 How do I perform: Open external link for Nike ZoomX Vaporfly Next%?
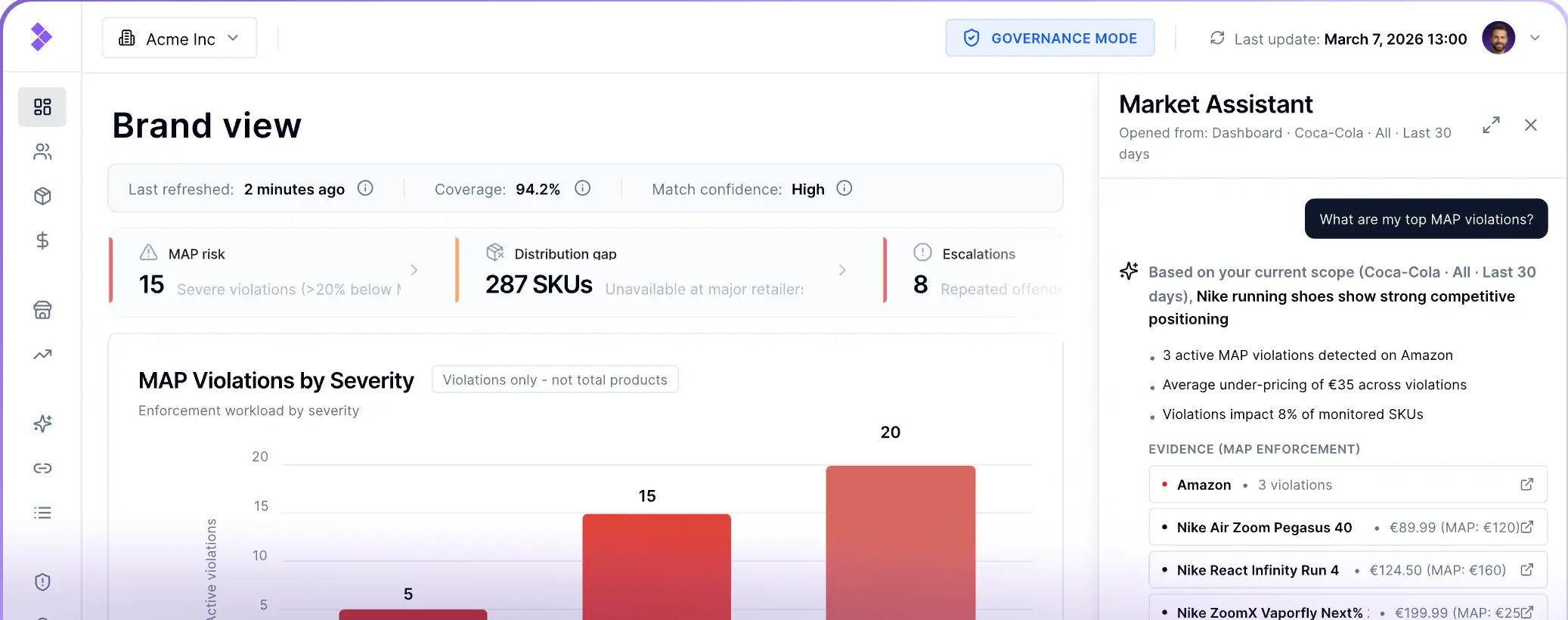click(x=1526, y=612)
